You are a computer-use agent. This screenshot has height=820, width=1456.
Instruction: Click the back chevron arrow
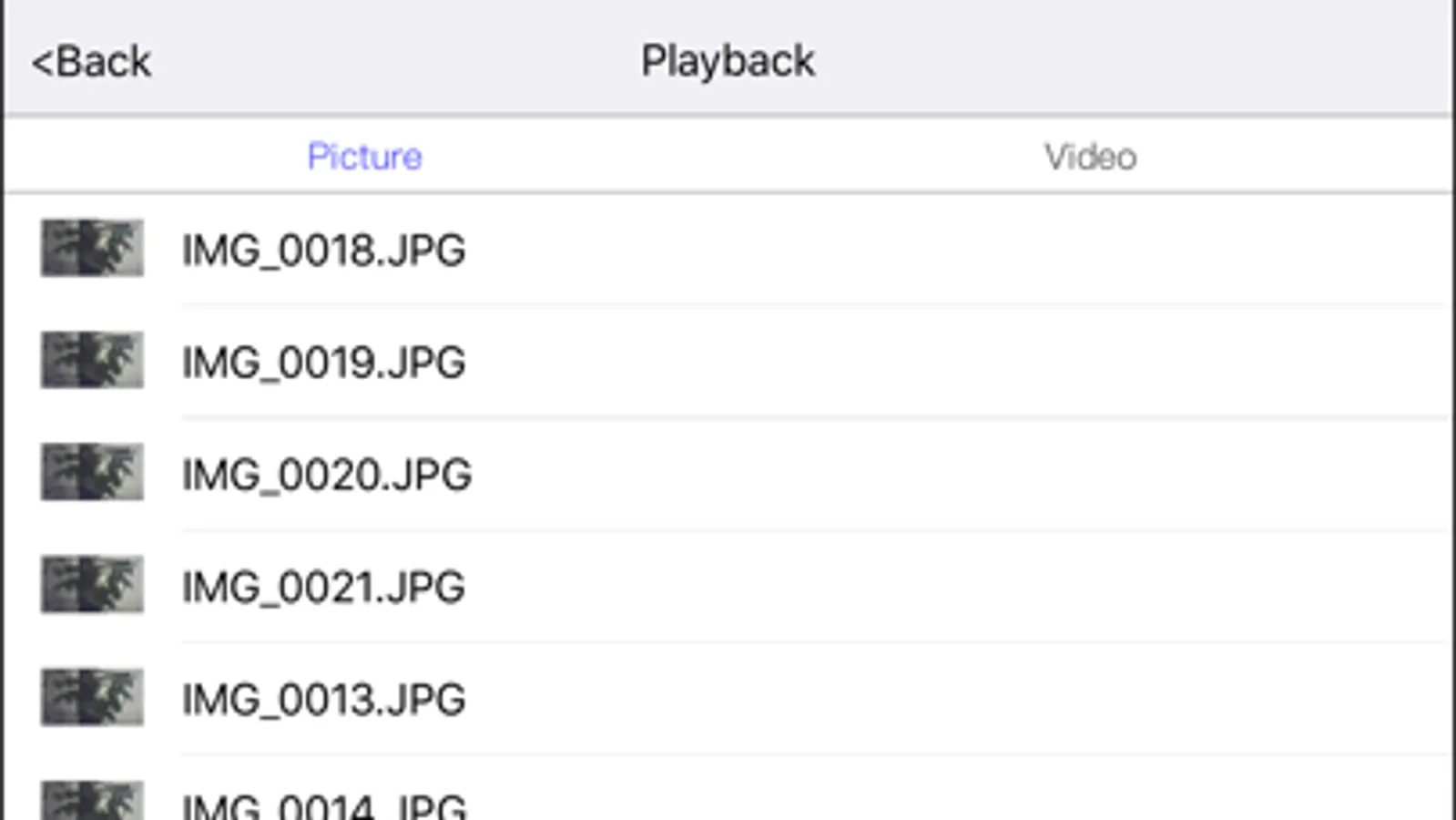pyautogui.click(x=42, y=63)
